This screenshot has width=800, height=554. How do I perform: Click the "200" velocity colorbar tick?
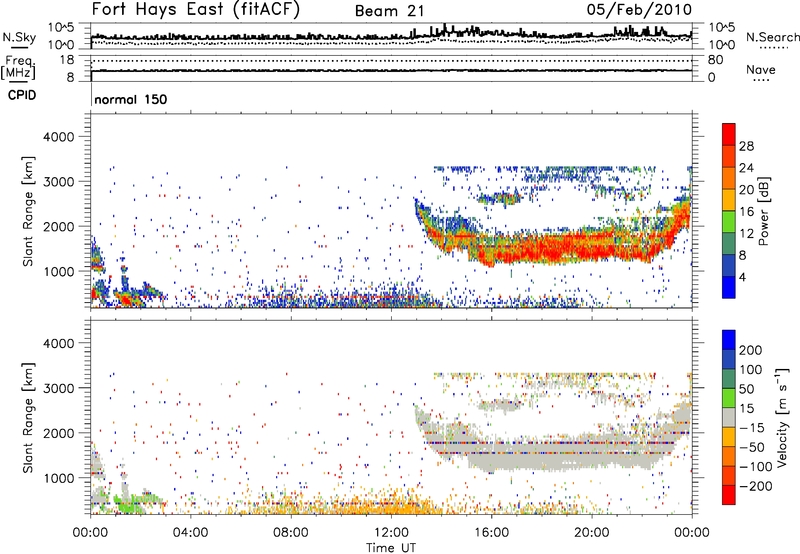pos(751,350)
